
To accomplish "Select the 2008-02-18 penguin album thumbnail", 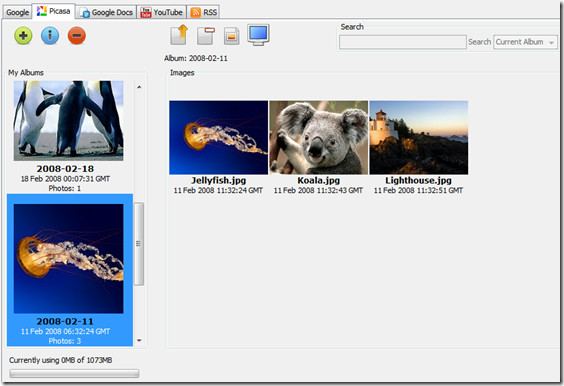I will [68, 121].
